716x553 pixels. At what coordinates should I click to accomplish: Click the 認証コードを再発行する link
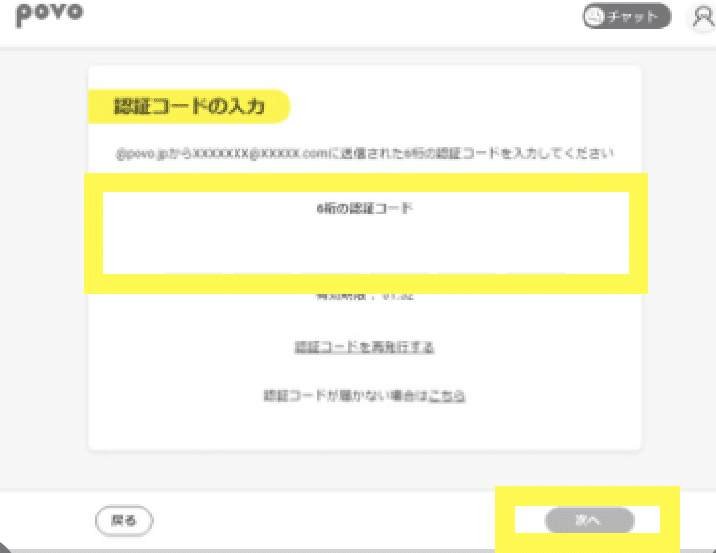pyautogui.click(x=364, y=348)
